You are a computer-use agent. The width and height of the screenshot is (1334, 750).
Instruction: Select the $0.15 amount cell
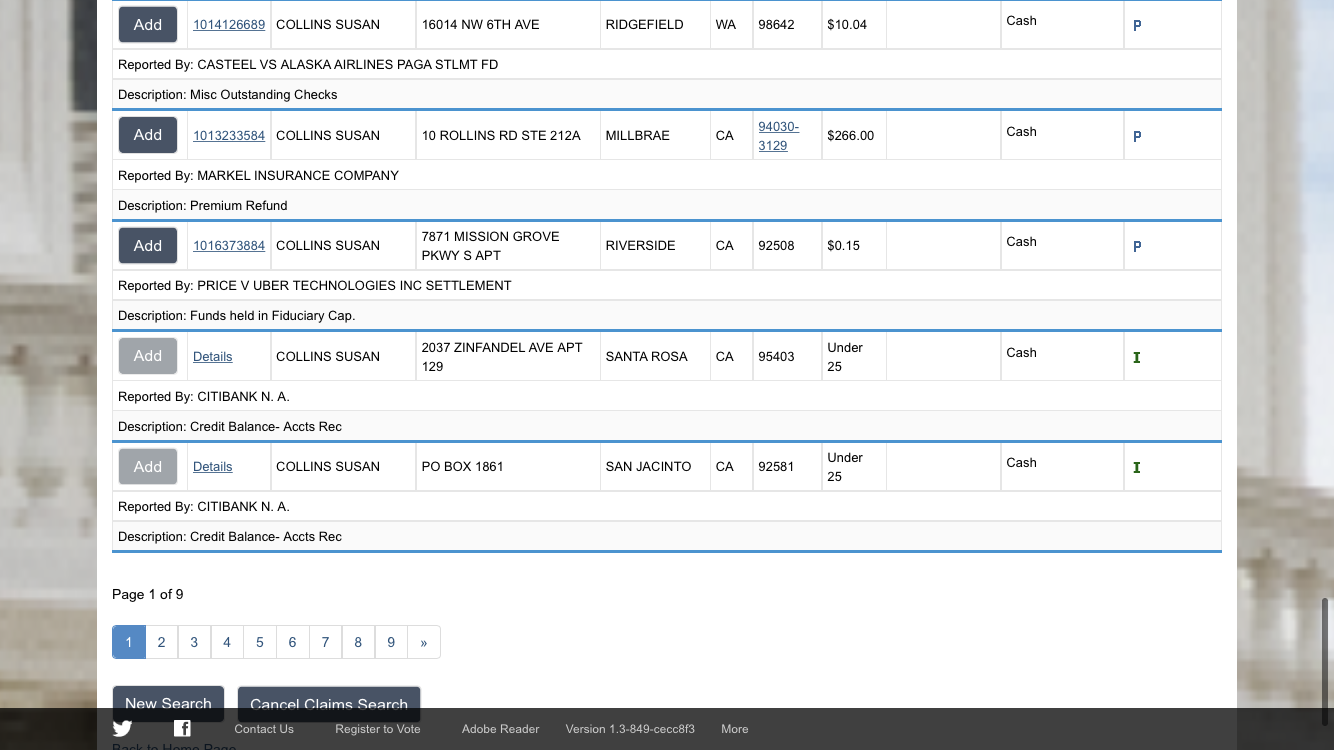(x=854, y=245)
